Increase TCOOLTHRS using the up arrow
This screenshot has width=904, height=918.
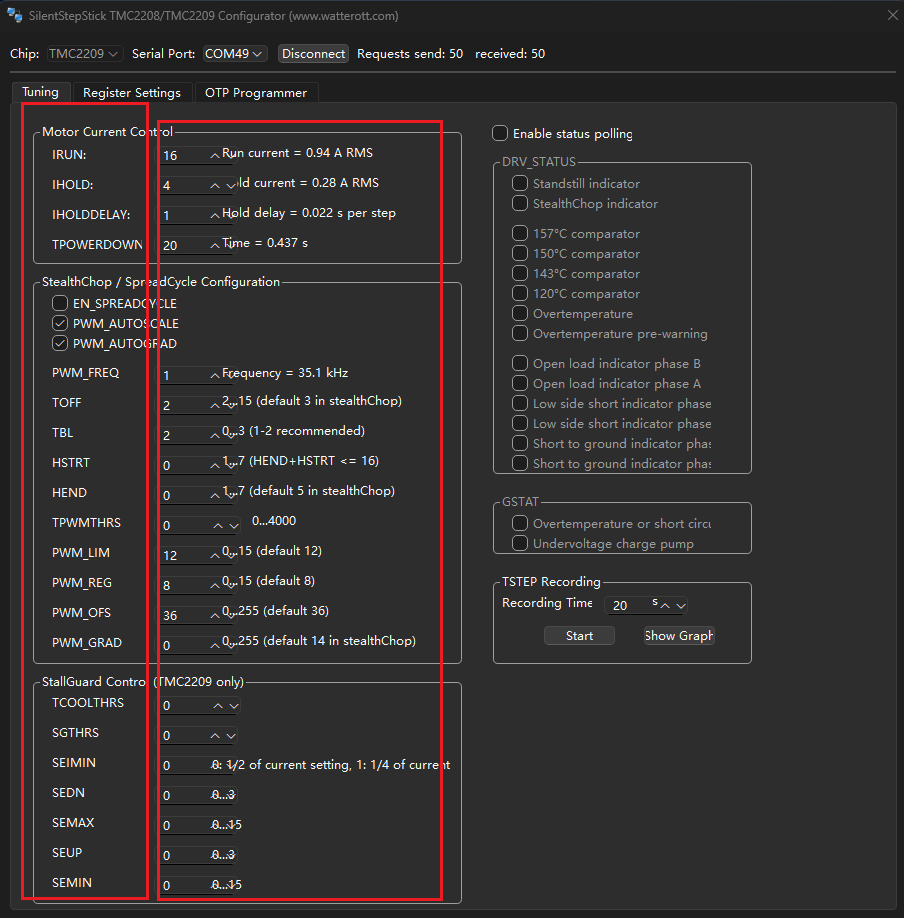tap(218, 705)
